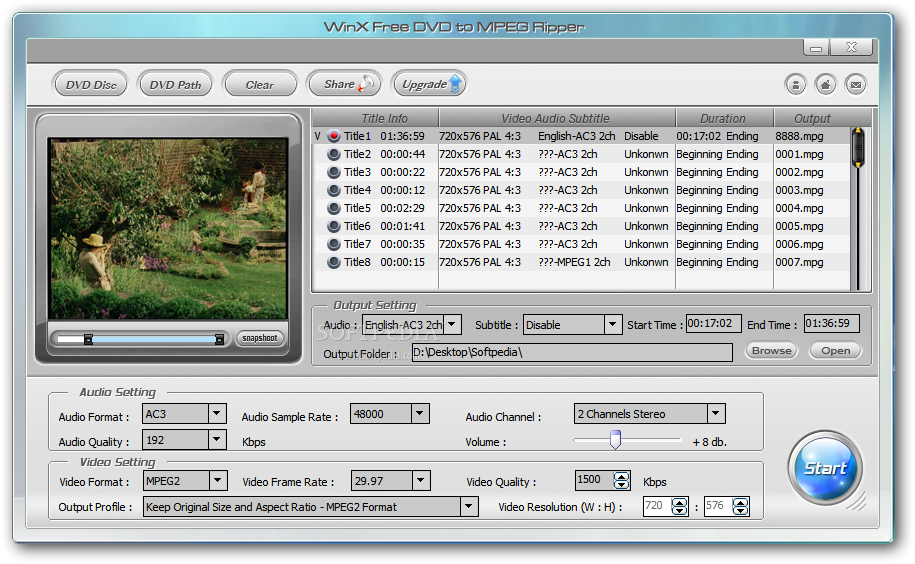The height and width of the screenshot is (564, 915).
Task: Expand the Audio Channel dropdown
Action: pyautogui.click(x=716, y=414)
